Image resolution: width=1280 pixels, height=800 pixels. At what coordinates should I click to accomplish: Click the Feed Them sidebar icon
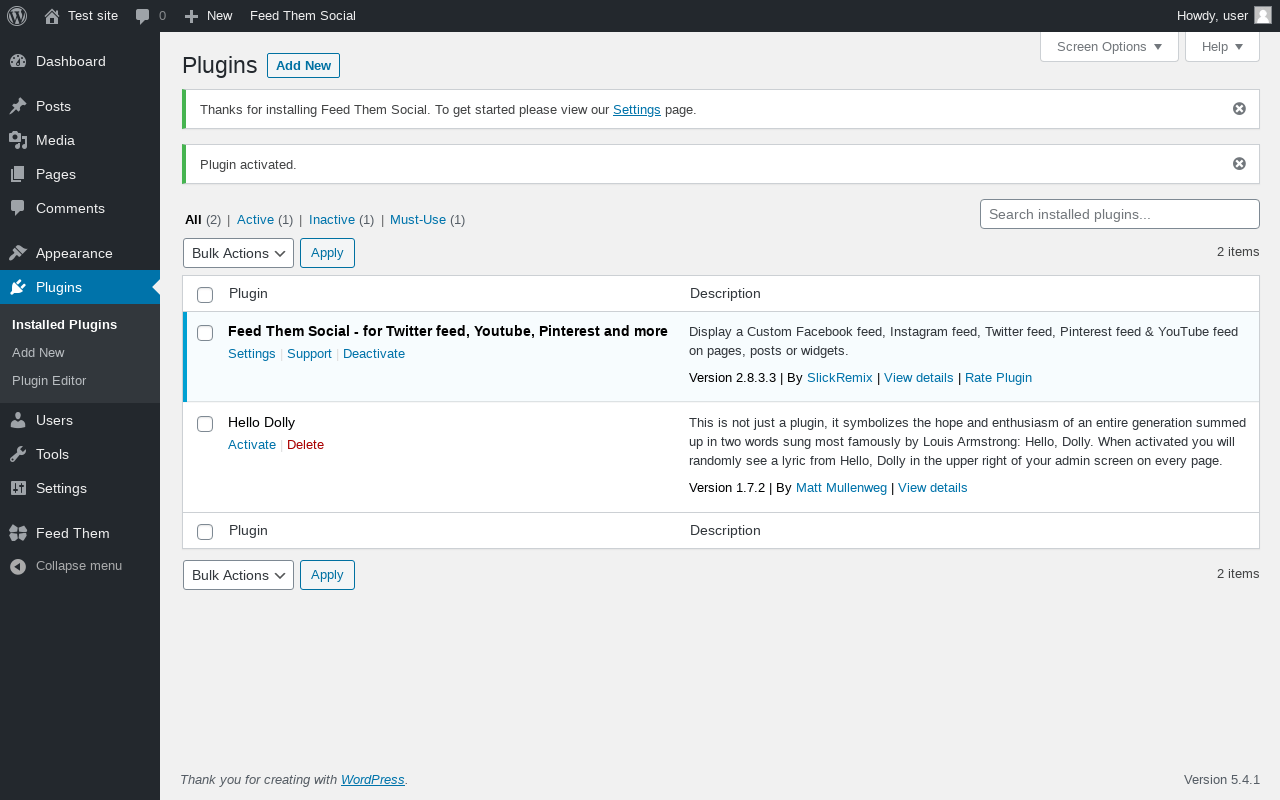(x=18, y=533)
